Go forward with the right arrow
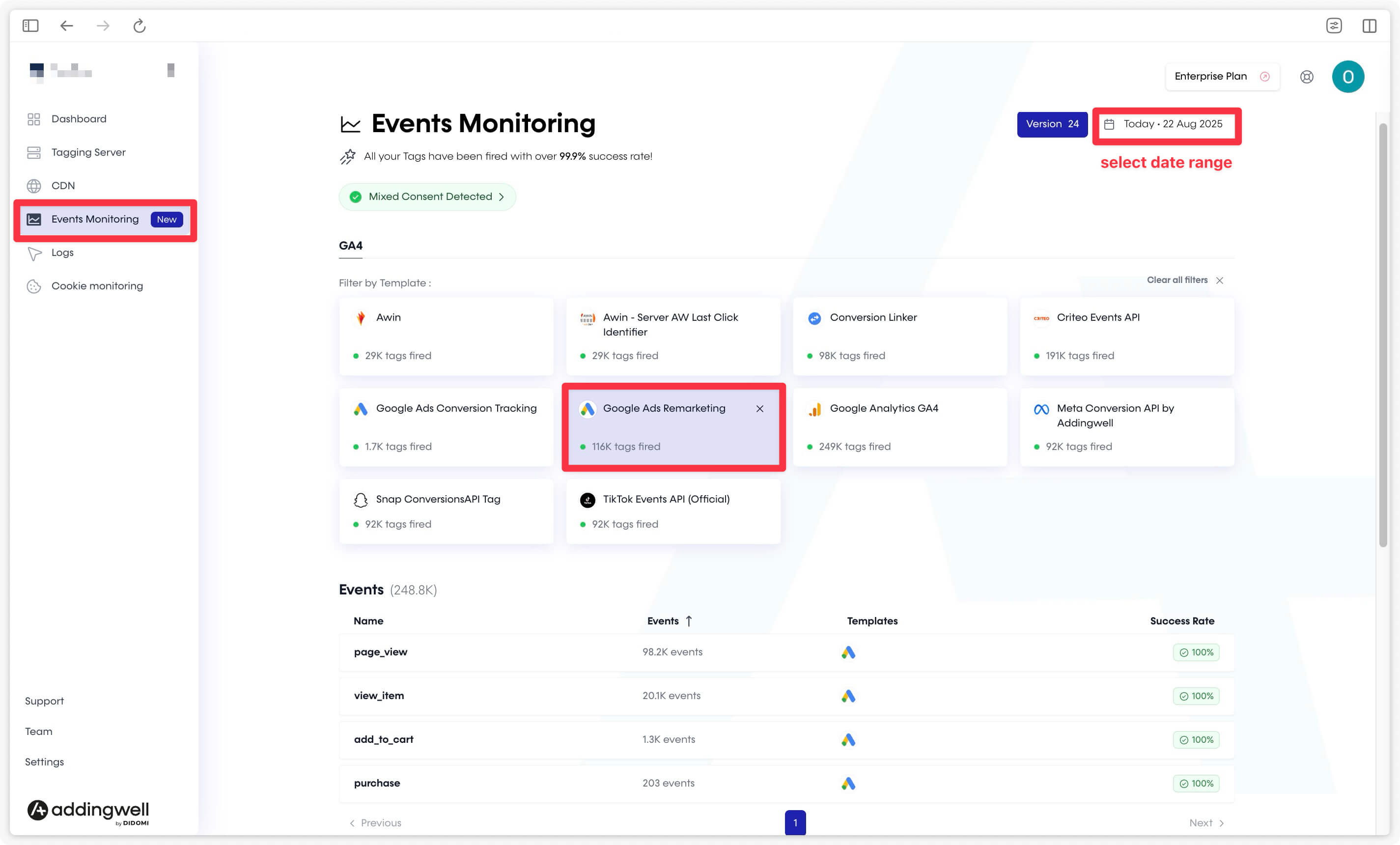The width and height of the screenshot is (1400, 845). [103, 26]
